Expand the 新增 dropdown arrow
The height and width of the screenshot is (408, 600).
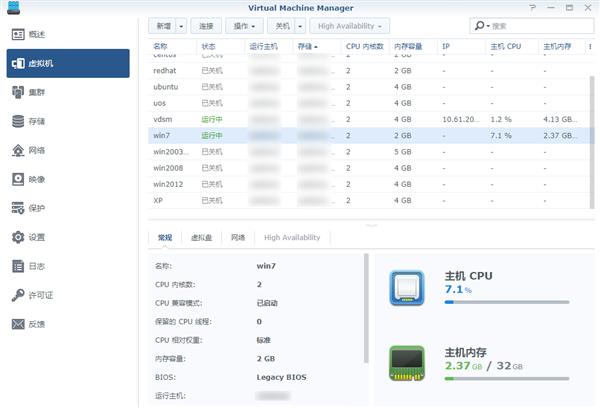[181, 26]
